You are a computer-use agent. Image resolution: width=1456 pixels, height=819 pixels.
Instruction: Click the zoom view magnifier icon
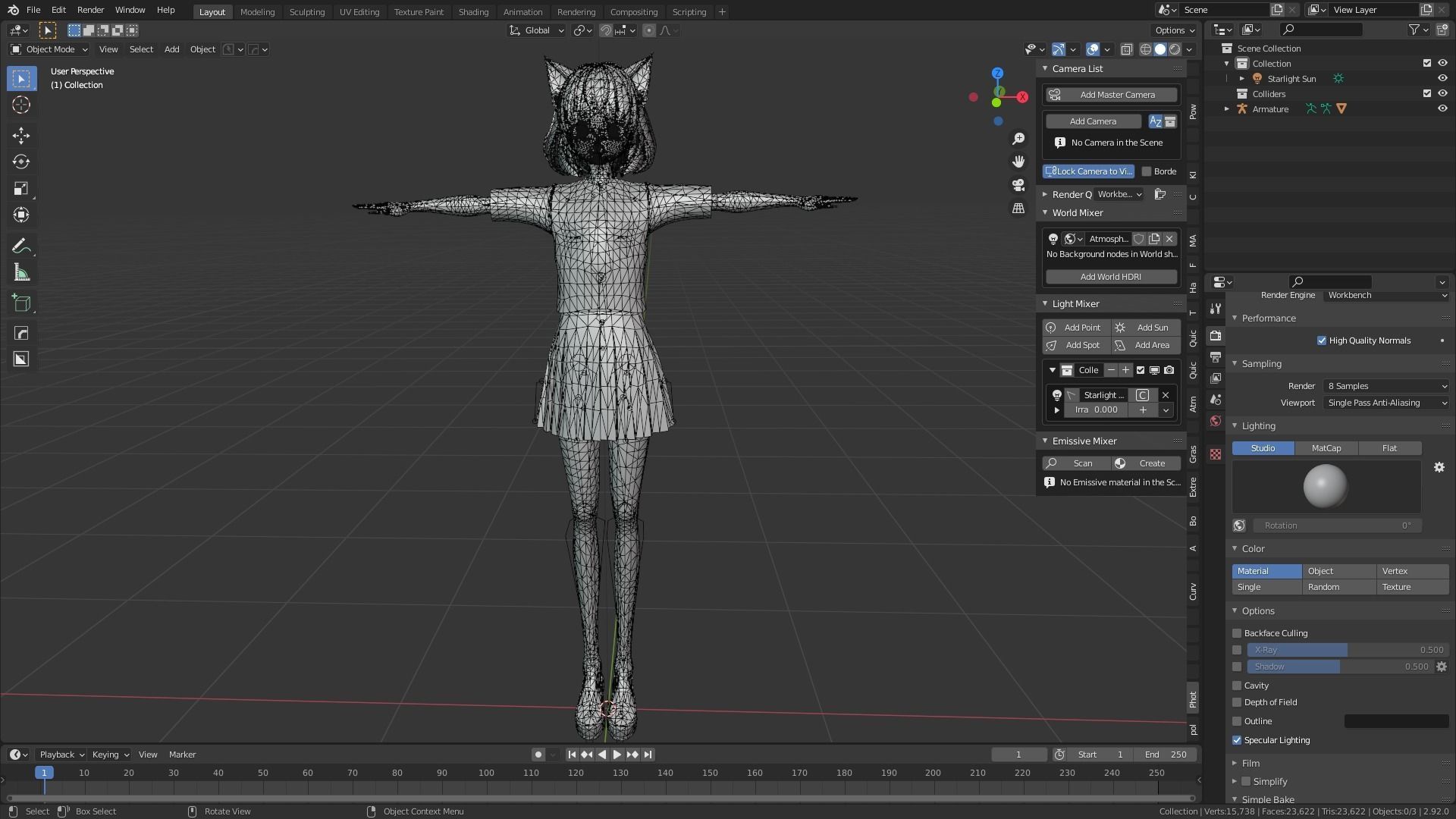[1018, 139]
